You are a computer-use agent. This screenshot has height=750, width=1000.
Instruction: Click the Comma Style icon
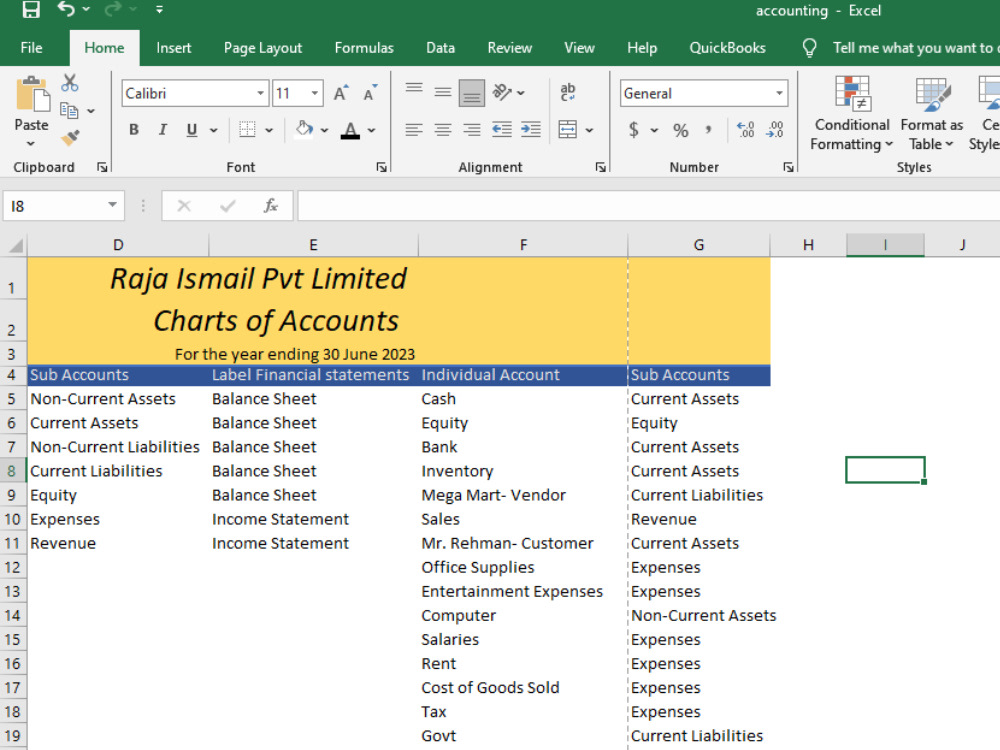coord(710,130)
